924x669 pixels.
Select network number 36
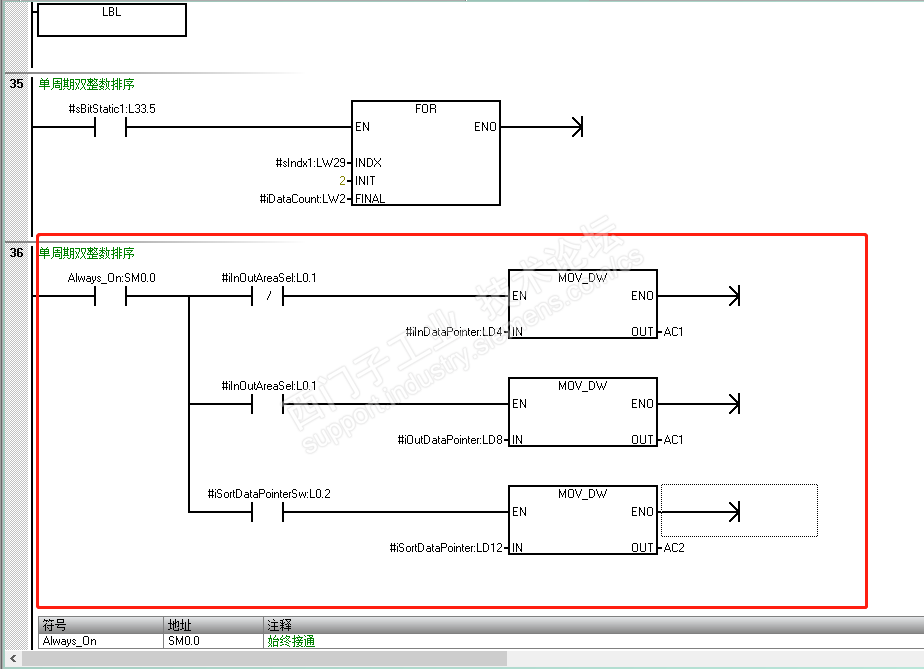click(16, 253)
